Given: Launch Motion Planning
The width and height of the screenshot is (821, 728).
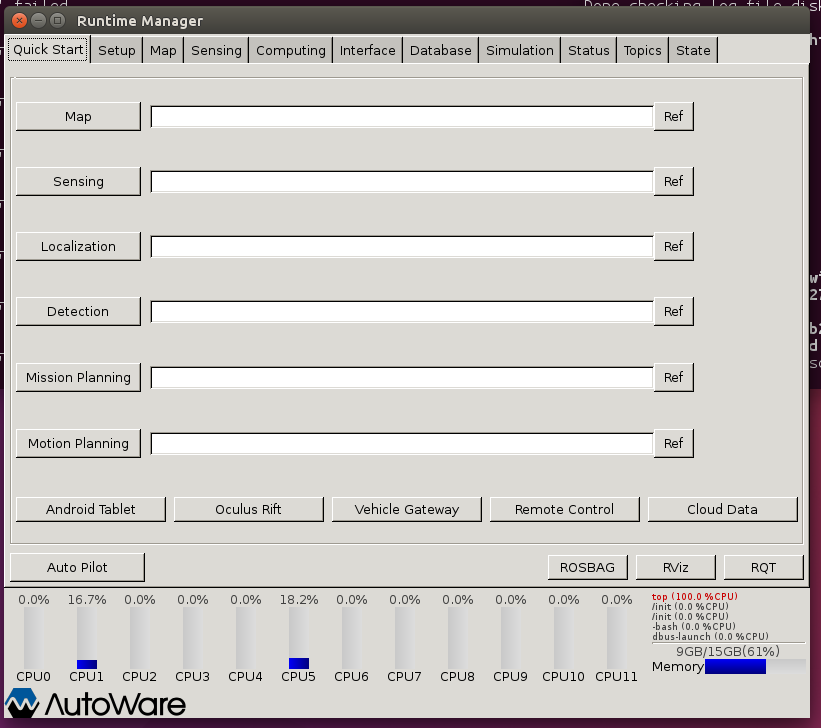Looking at the screenshot, I should pyautogui.click(x=78, y=443).
